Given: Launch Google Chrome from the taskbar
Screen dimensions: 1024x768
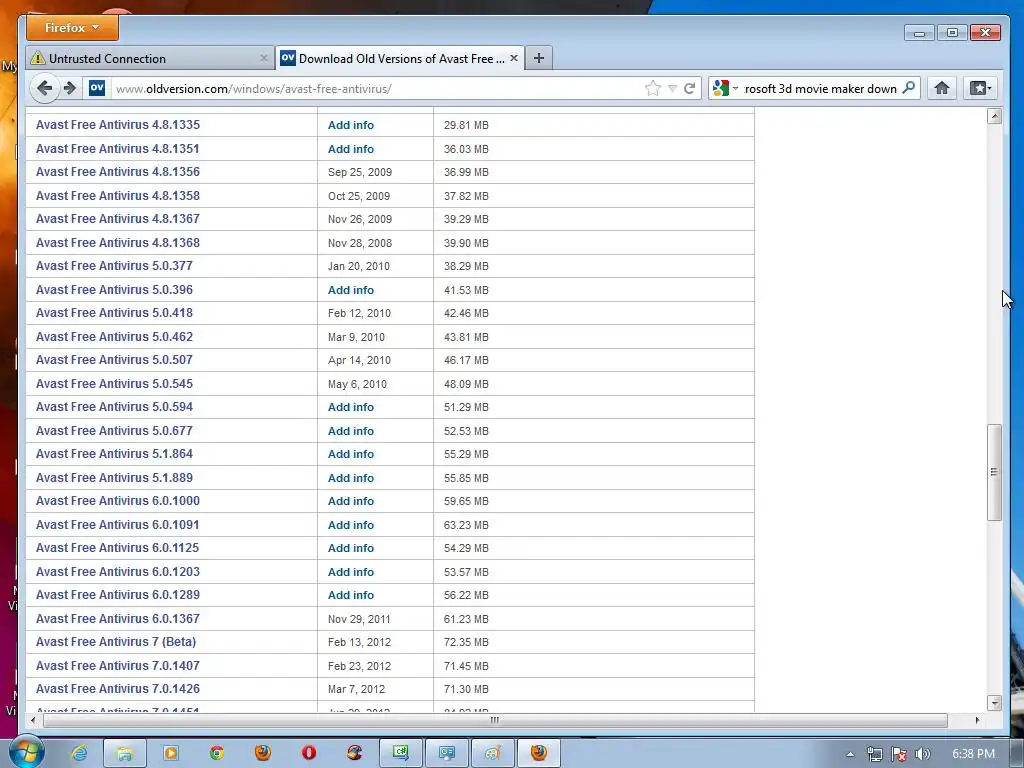Looking at the screenshot, I should 217,753.
